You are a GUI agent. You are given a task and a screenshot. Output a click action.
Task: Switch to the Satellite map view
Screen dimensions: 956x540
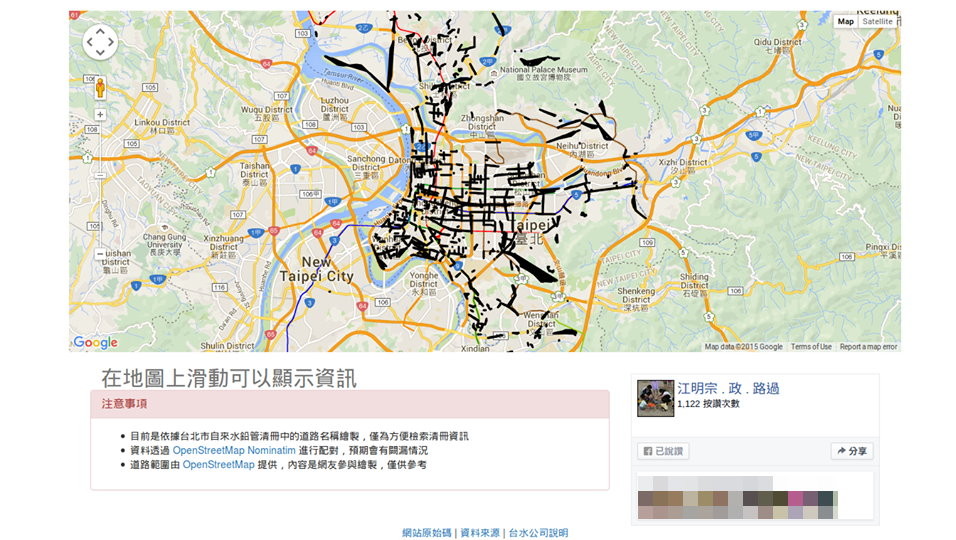pos(877,21)
